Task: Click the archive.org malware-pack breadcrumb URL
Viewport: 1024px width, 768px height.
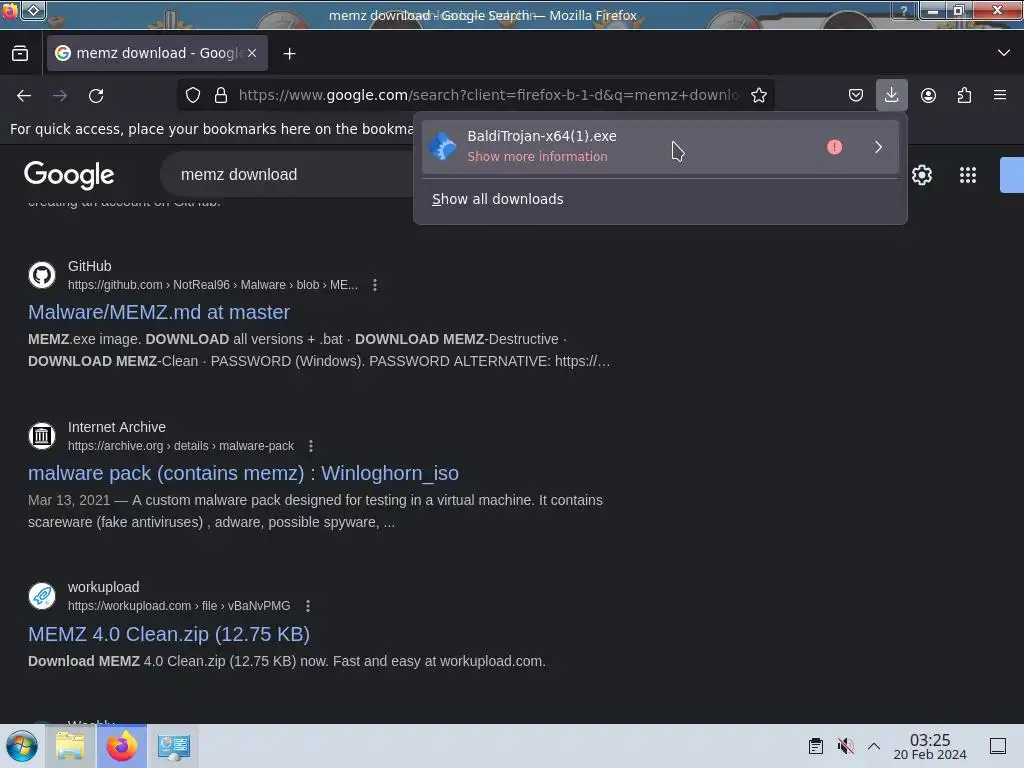Action: pos(181,446)
